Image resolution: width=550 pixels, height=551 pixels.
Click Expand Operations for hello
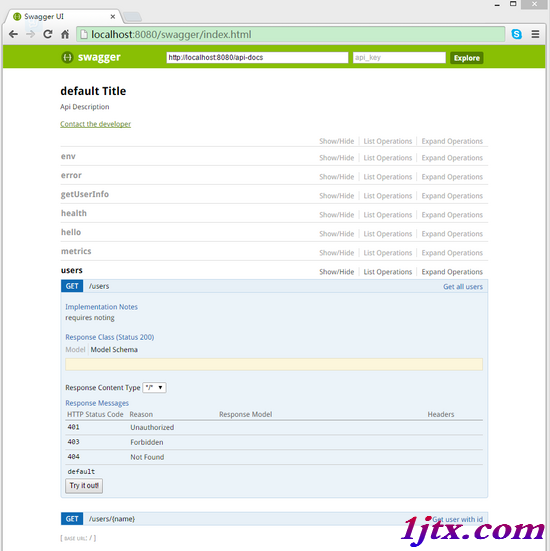[x=452, y=234]
